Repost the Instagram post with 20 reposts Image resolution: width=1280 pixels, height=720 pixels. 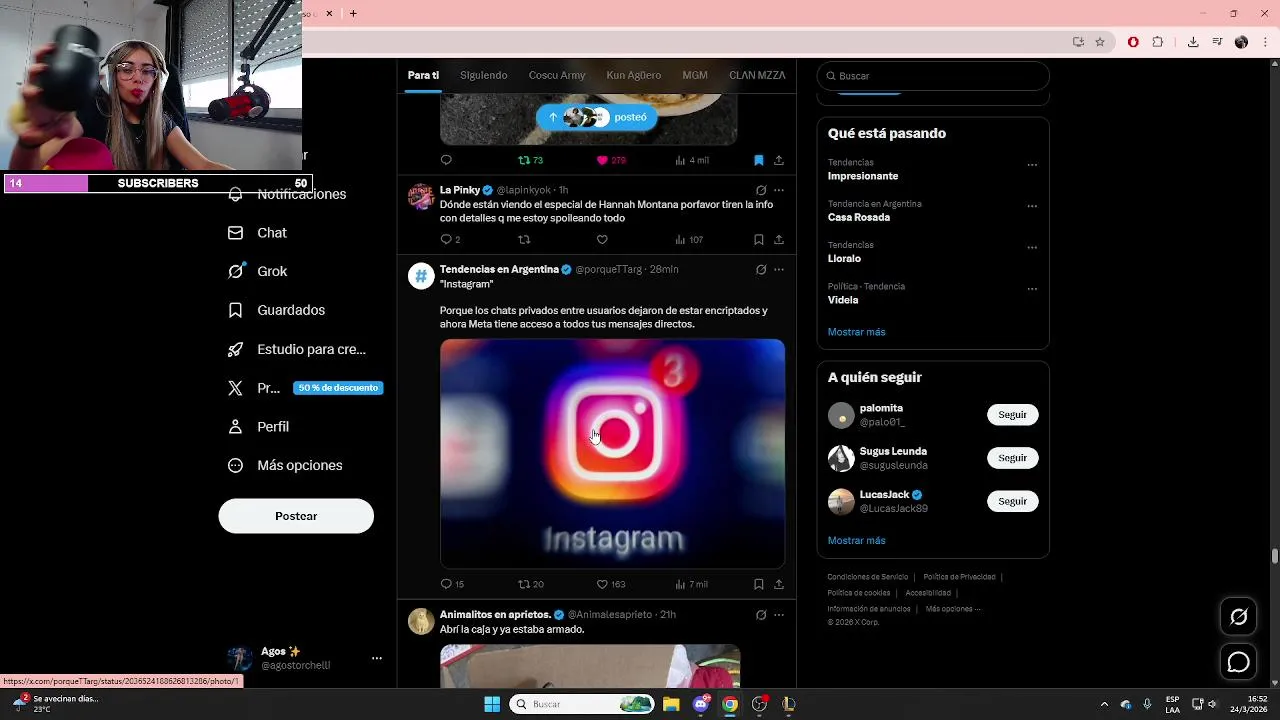(x=530, y=584)
